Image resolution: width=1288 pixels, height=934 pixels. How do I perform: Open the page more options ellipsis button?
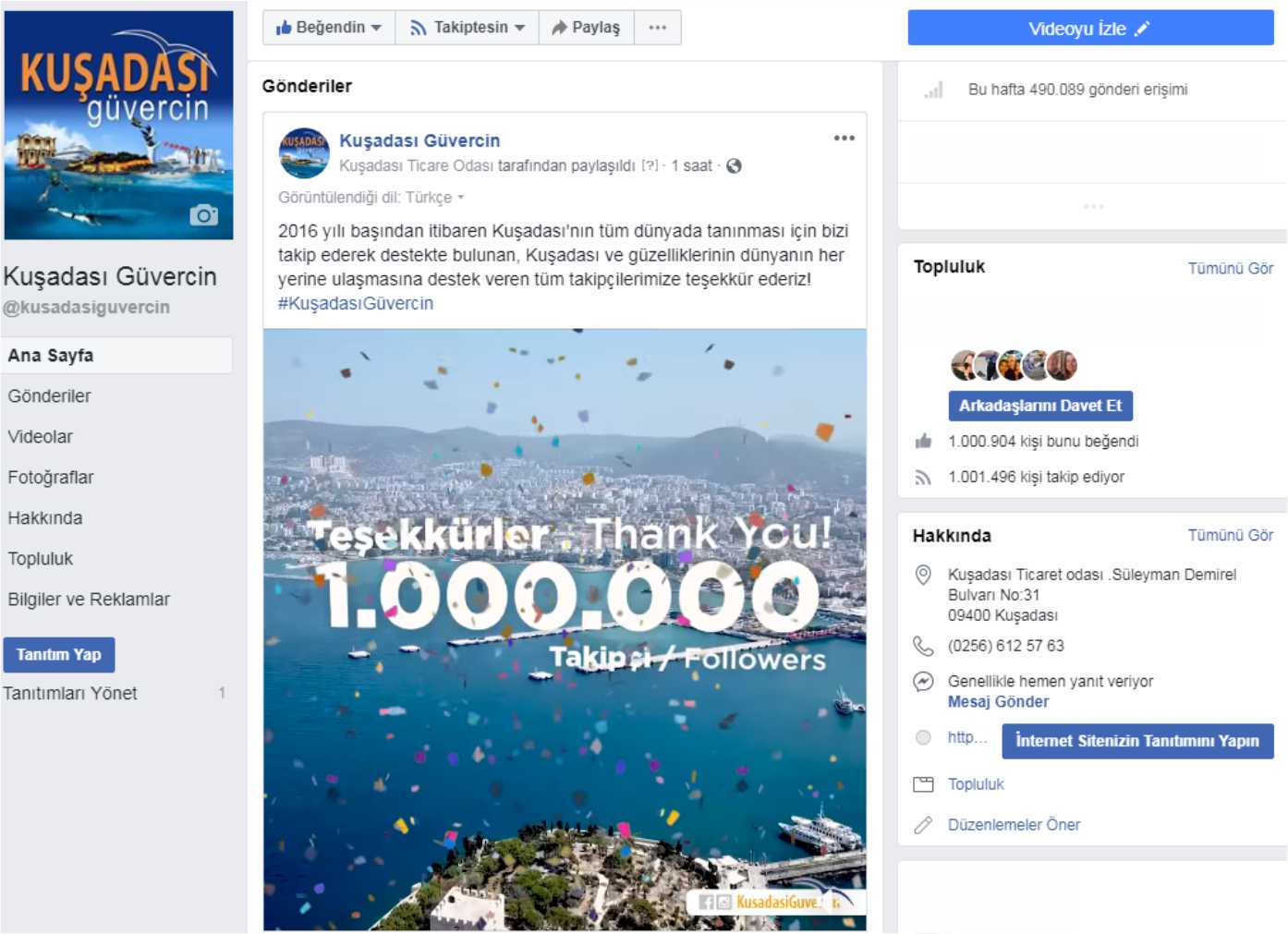coord(657,28)
